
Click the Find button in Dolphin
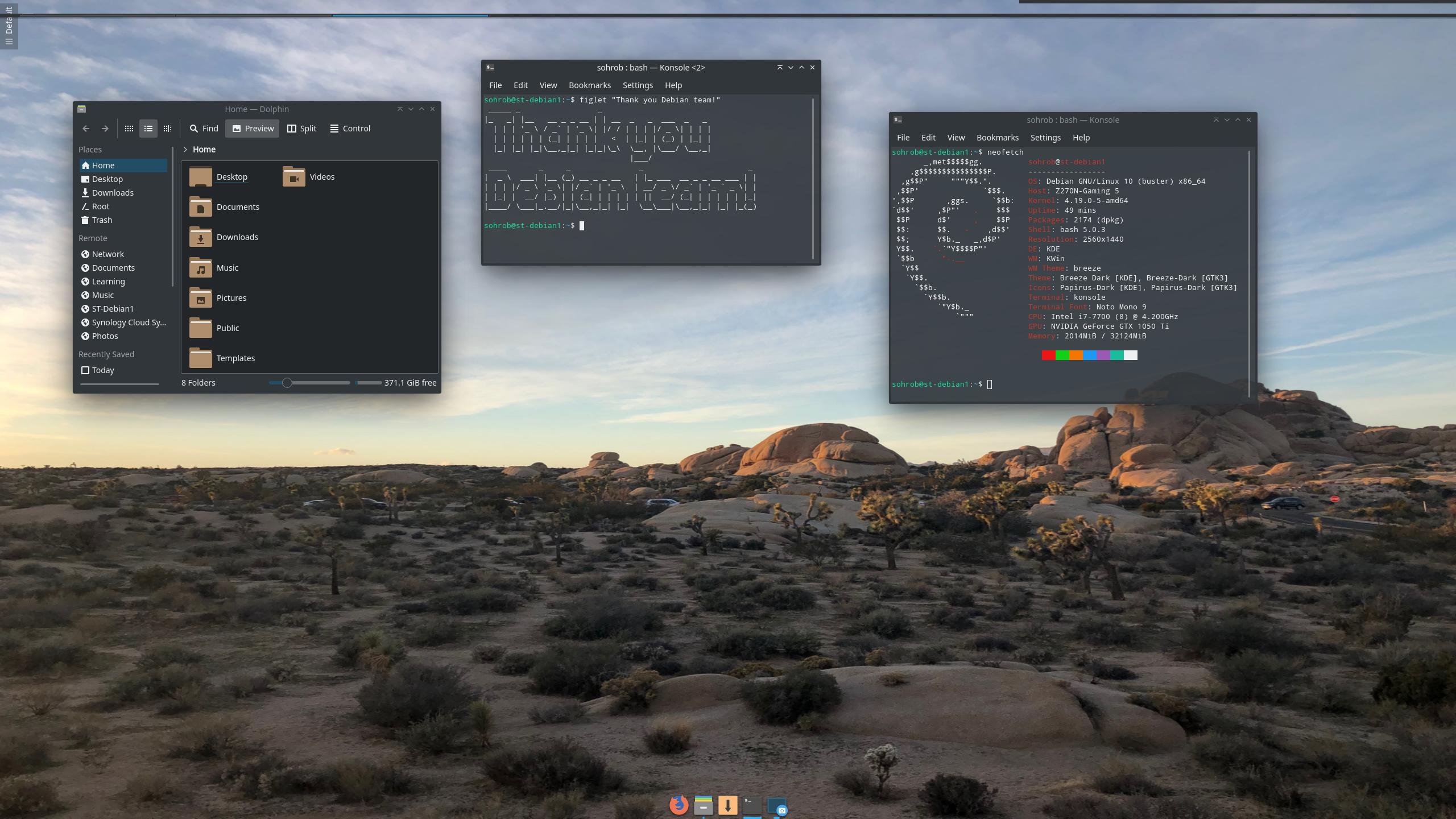tap(204, 129)
